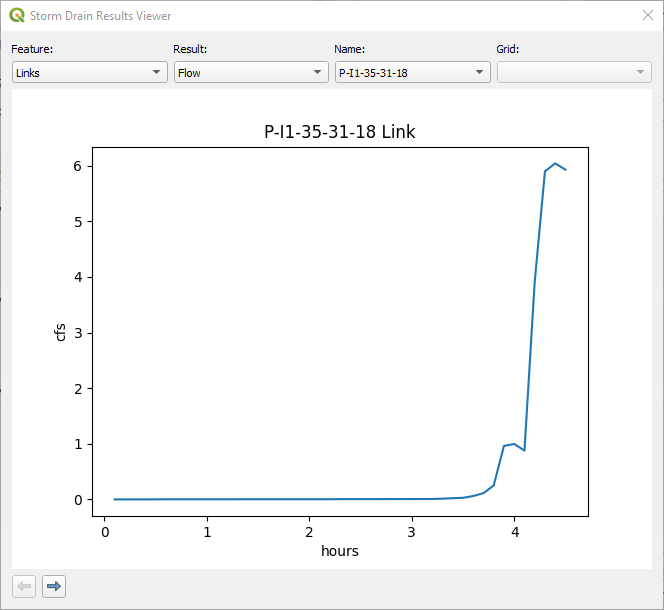Close the Storm Drain Results Viewer window

[646, 16]
